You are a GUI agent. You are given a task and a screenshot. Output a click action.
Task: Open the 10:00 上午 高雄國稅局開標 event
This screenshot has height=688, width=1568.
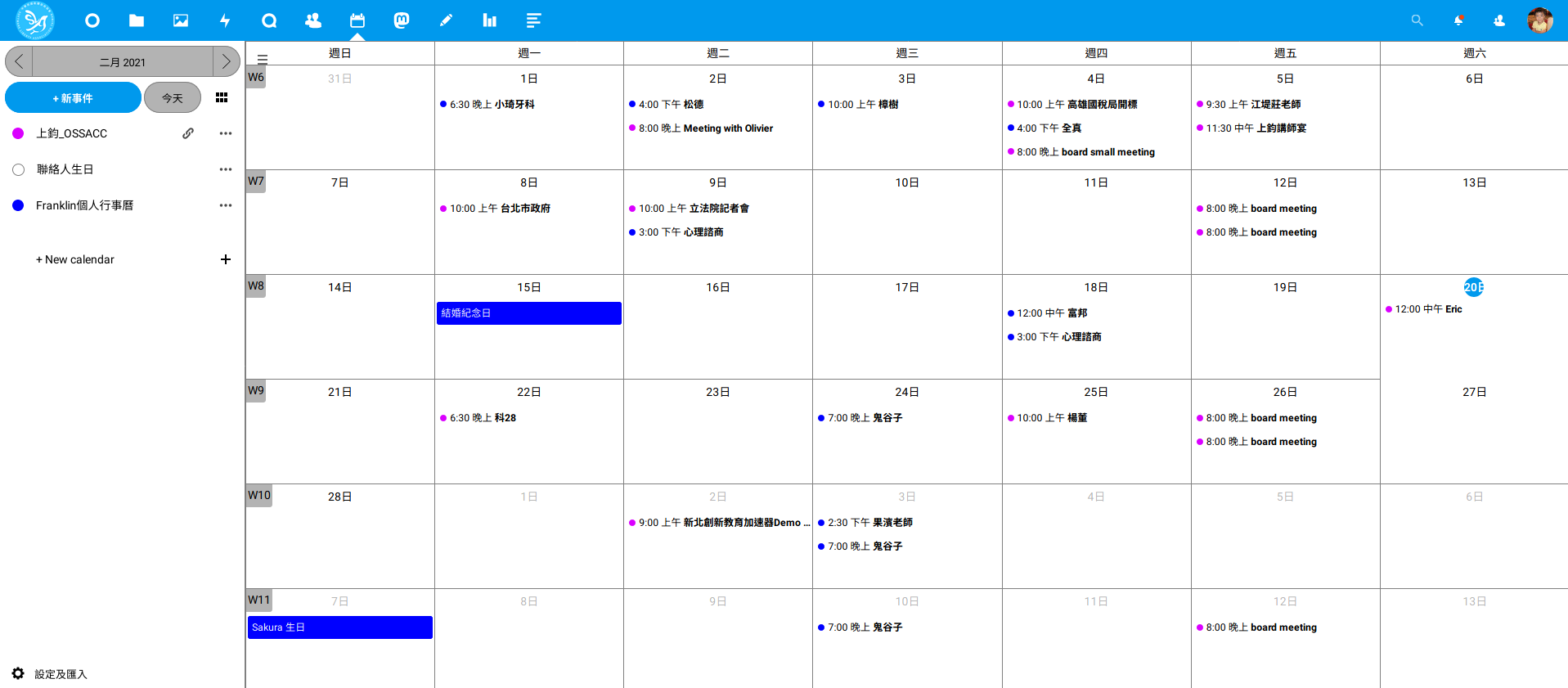click(x=1072, y=105)
